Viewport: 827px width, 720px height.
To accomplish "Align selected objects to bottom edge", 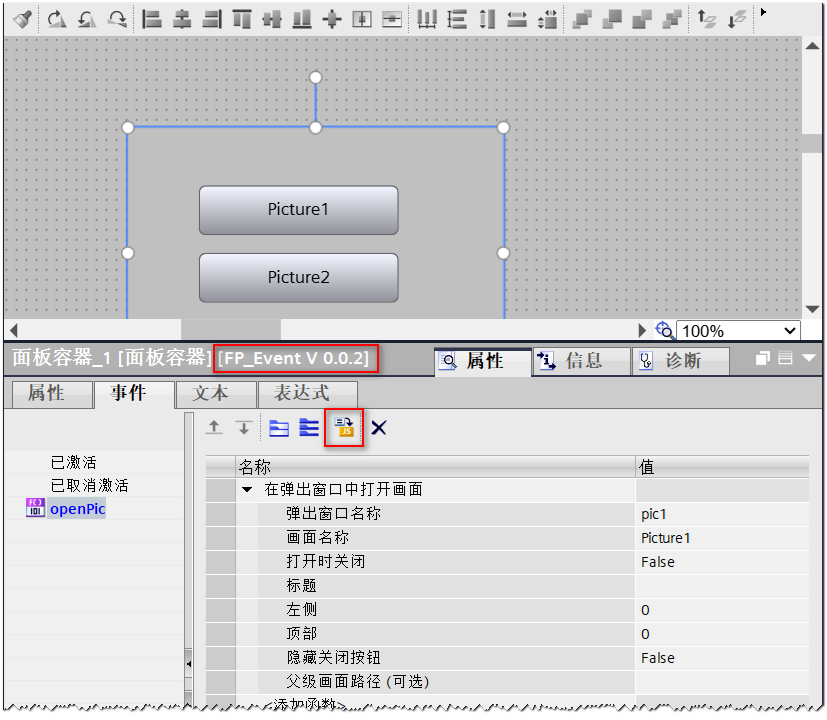I will [302, 16].
